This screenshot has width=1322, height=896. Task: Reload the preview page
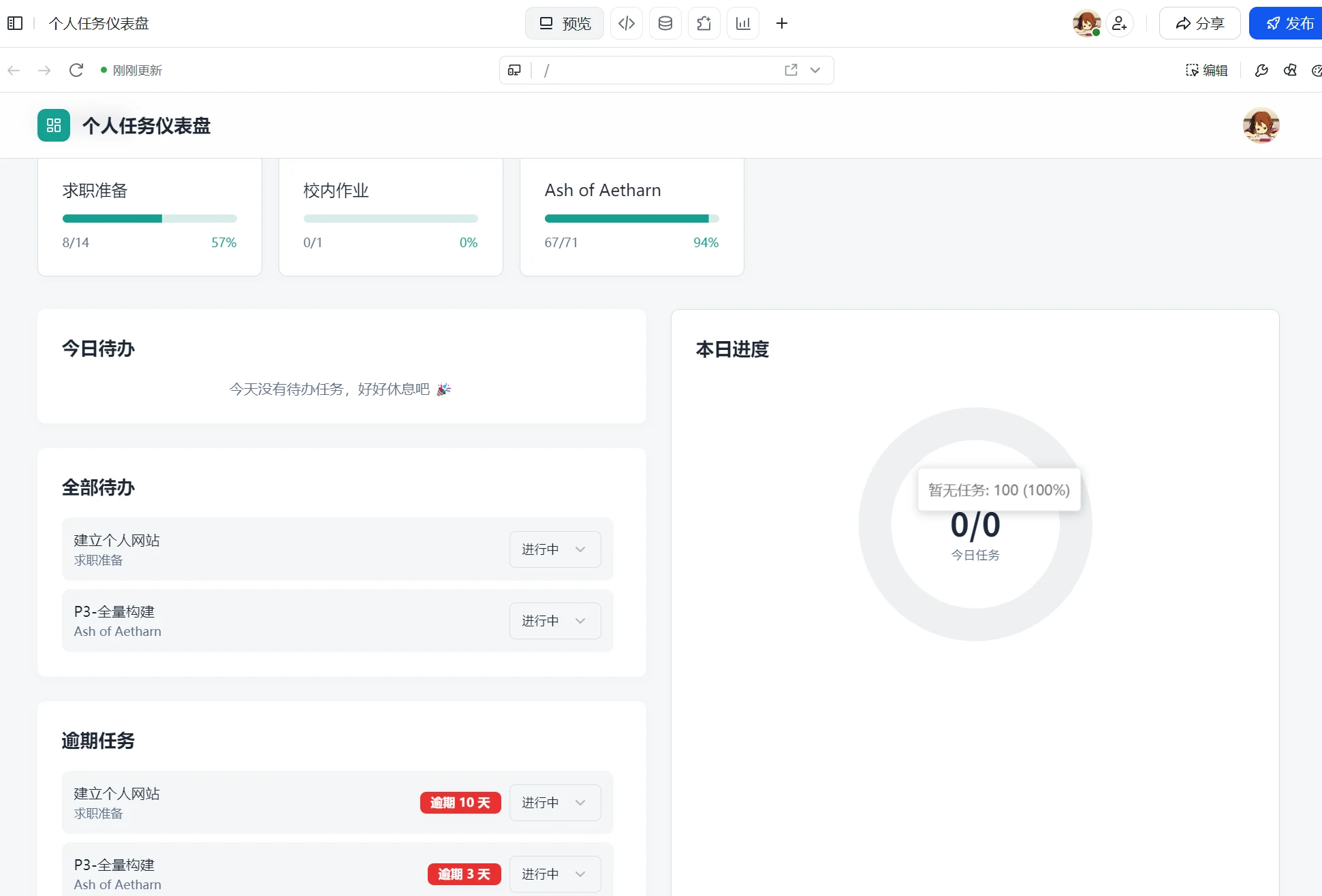(76, 70)
